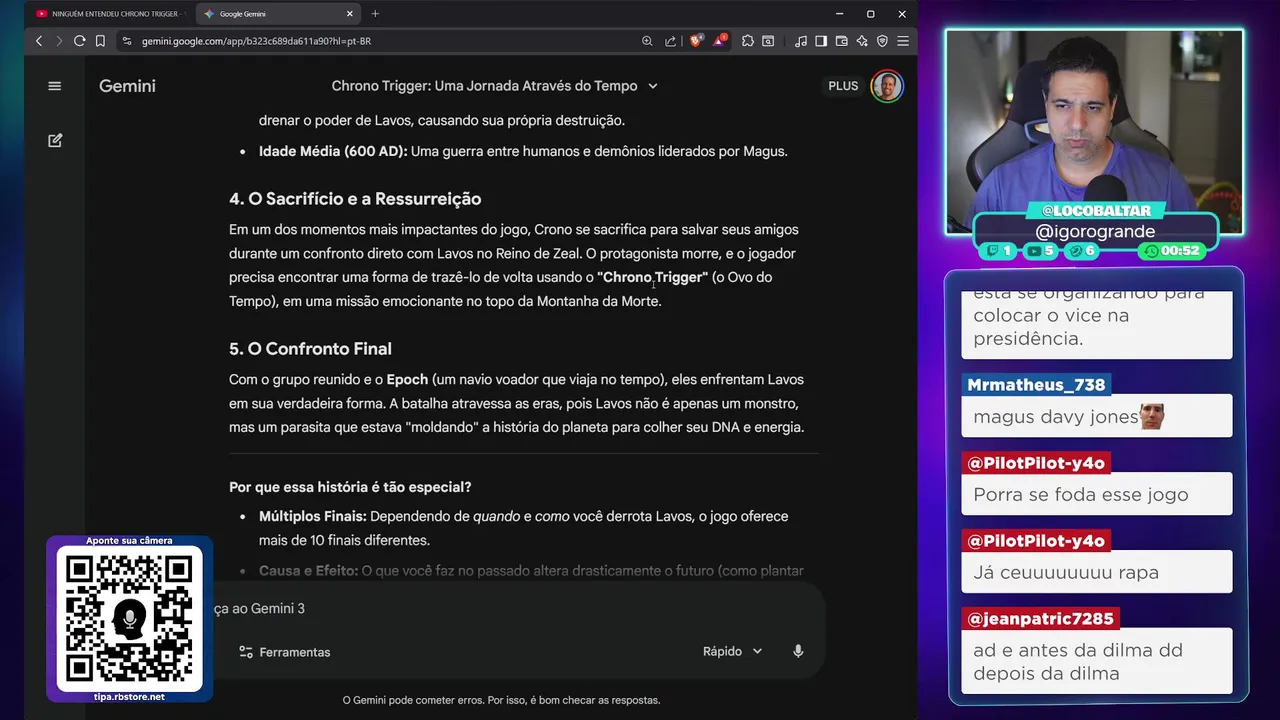Go back with the browser back arrow
1280x720 pixels.
[x=39, y=41]
